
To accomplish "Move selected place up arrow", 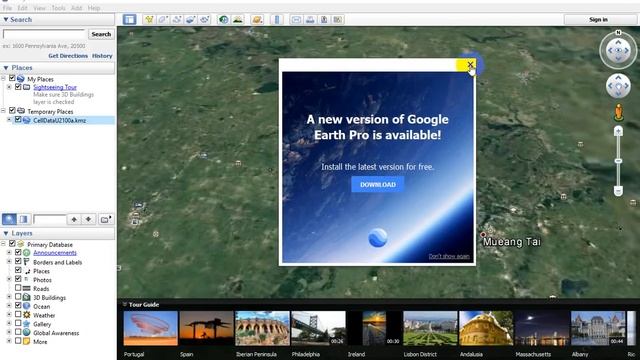I will click(74, 219).
